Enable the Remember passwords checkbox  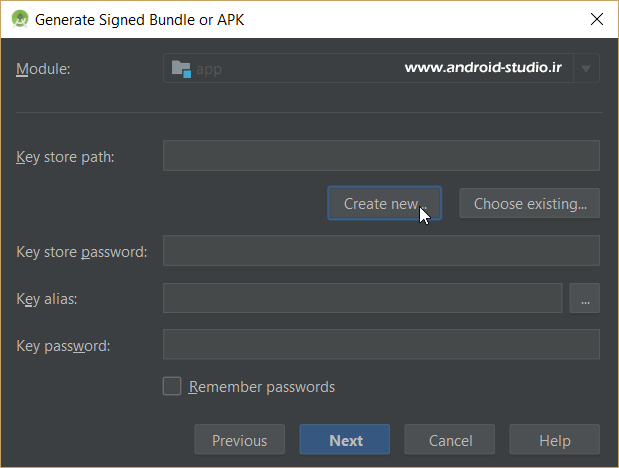172,387
